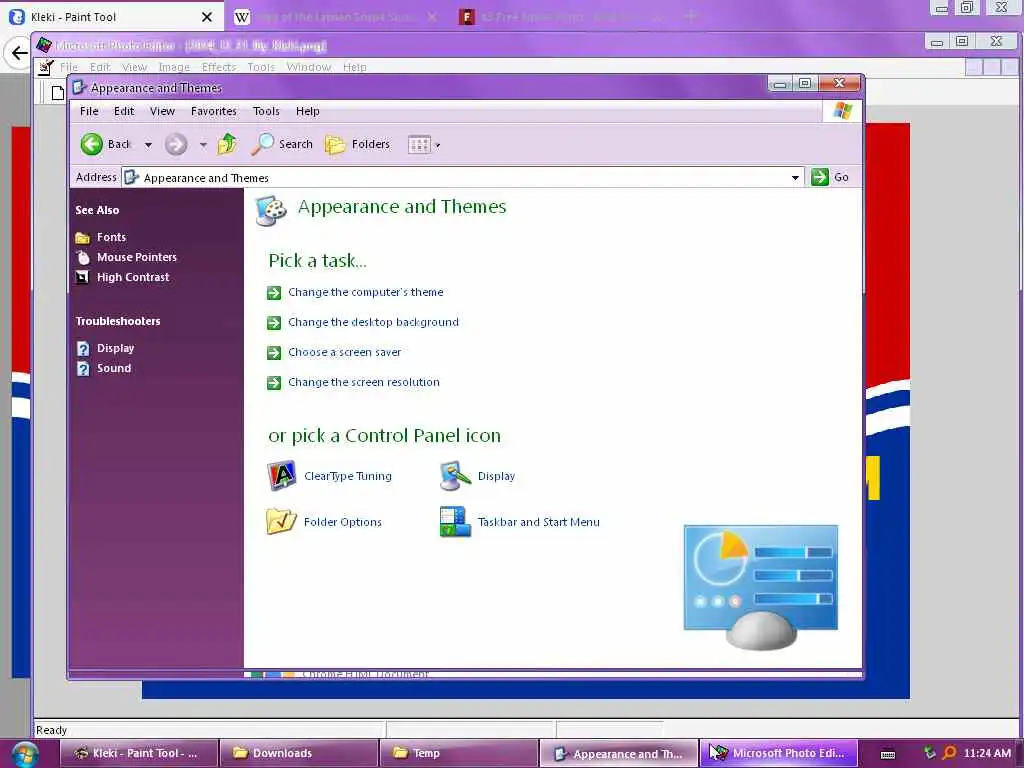The width and height of the screenshot is (1024, 768).
Task: Click the browser back arrow in Kleki window
Action: 19,53
